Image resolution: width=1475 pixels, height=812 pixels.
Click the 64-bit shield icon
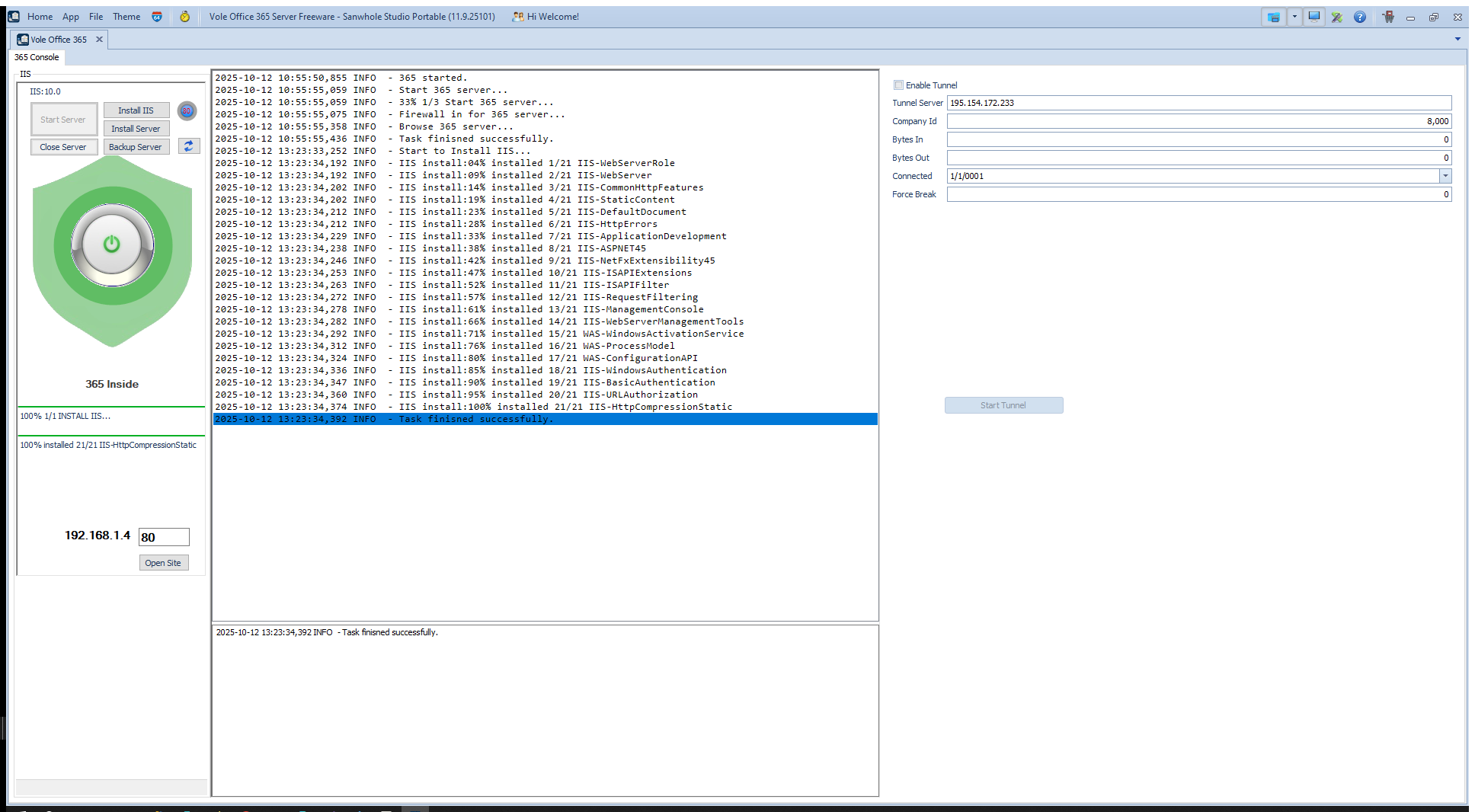(x=157, y=17)
